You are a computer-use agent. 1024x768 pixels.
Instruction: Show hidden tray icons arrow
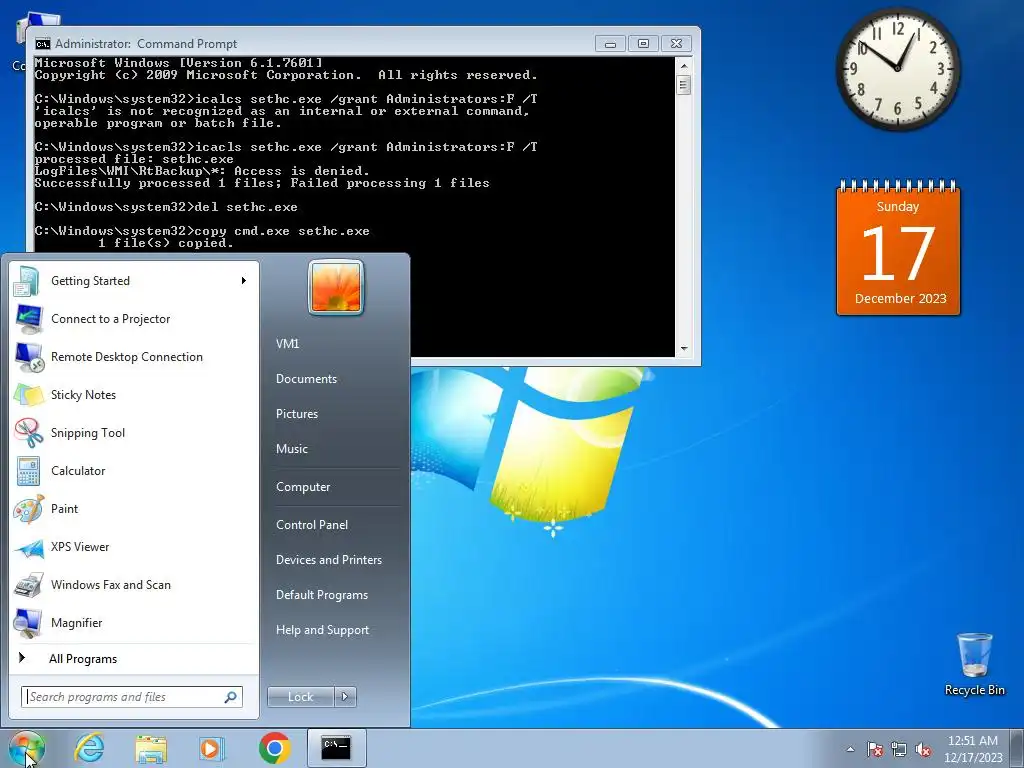tap(850, 749)
